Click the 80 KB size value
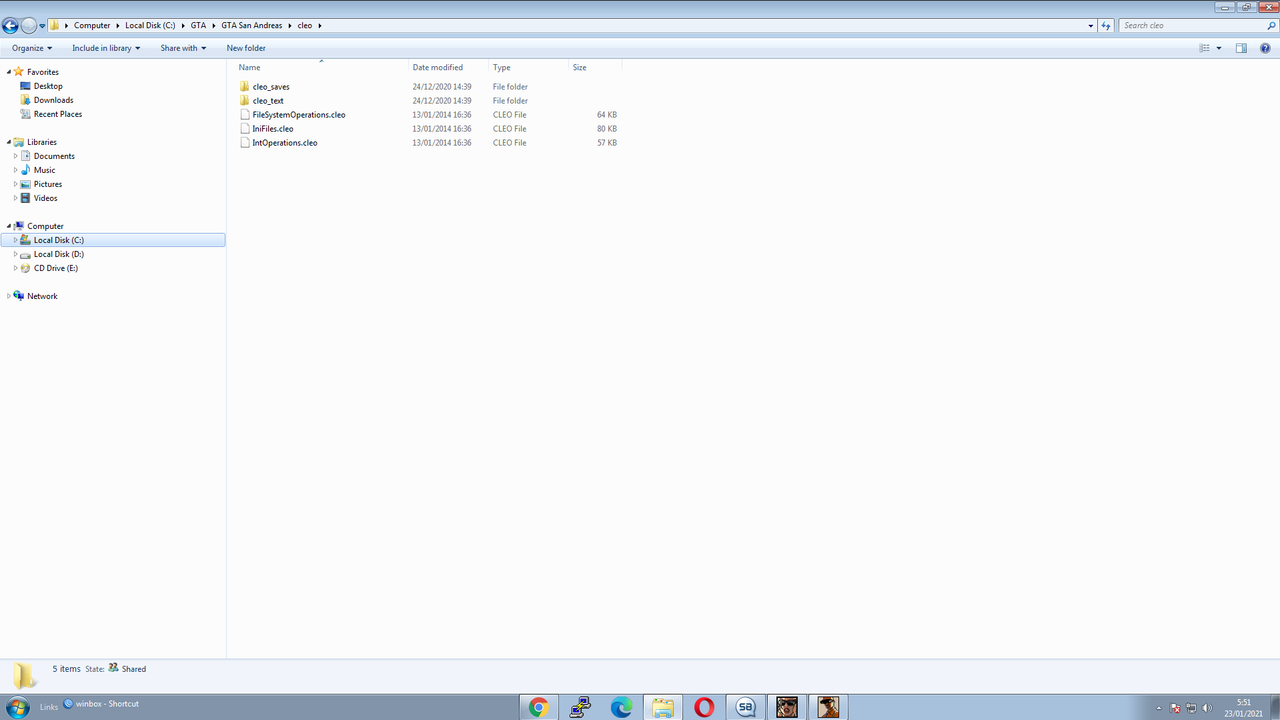Screen dimensions: 1280x720 coord(606,129)
